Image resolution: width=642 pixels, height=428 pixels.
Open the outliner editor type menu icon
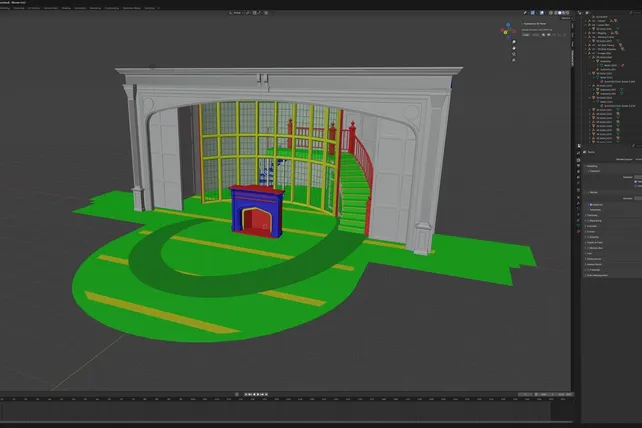tap(579, 13)
